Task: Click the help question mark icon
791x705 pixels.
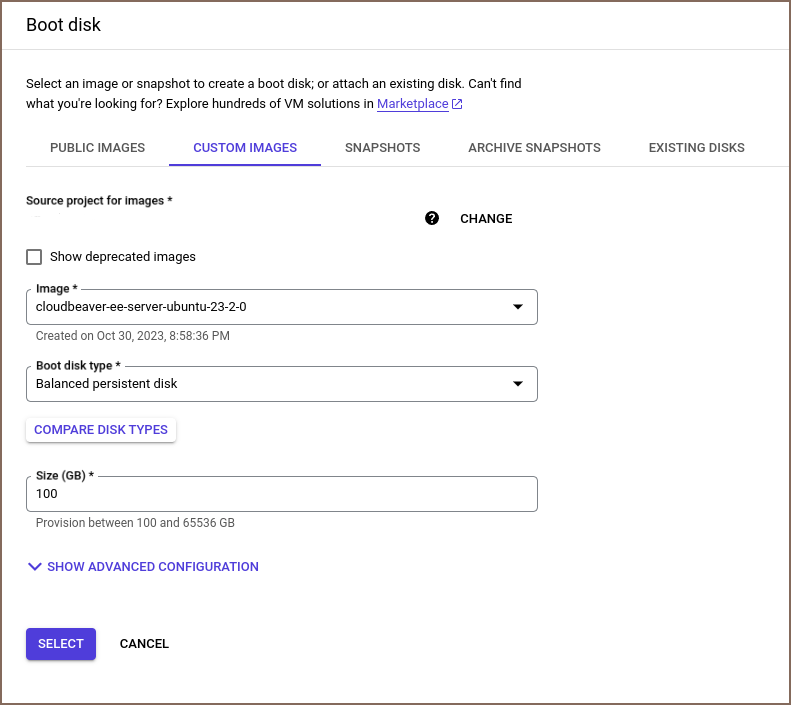Action: coord(432,218)
